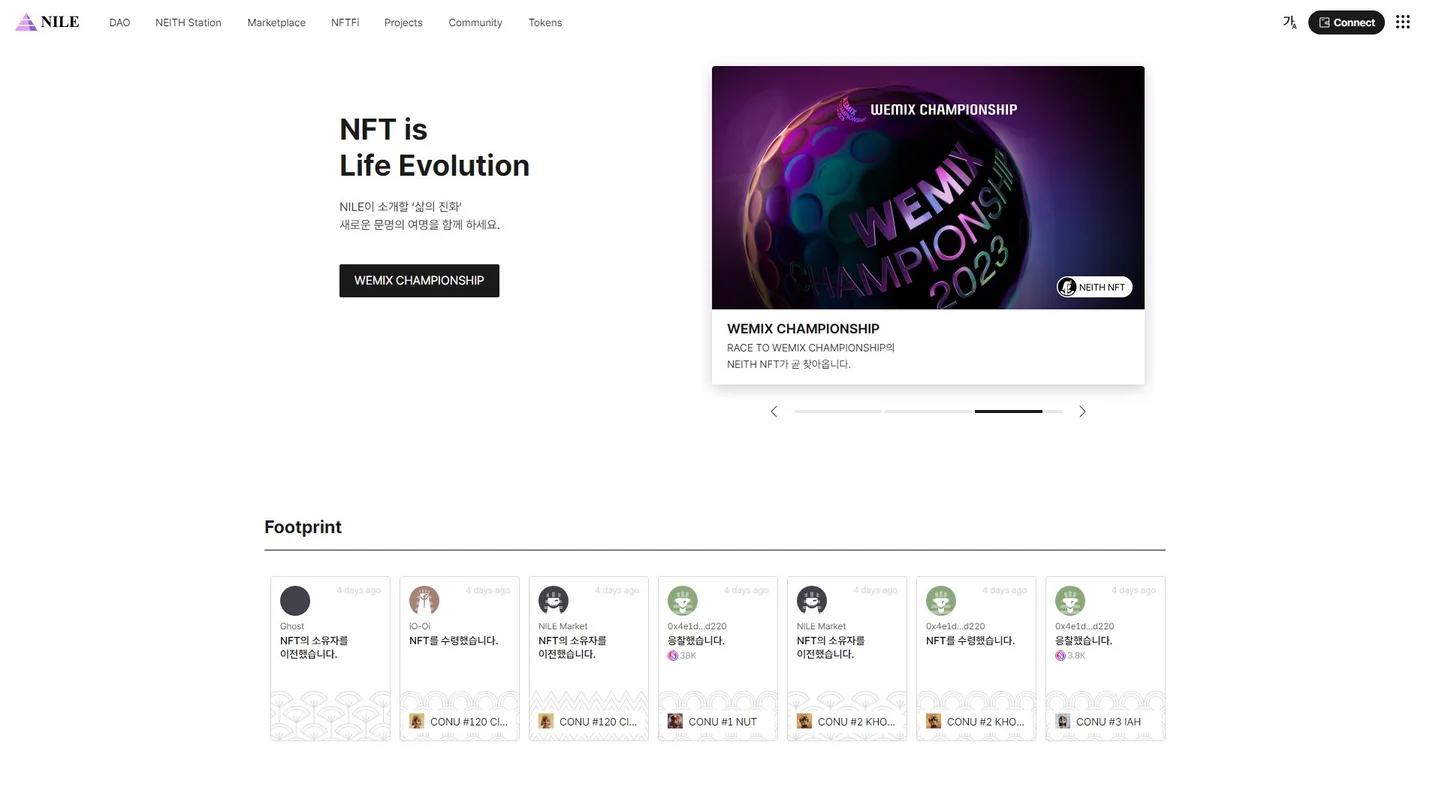
Task: Click the 3.8K token coin icon
Action: click(x=1060, y=656)
